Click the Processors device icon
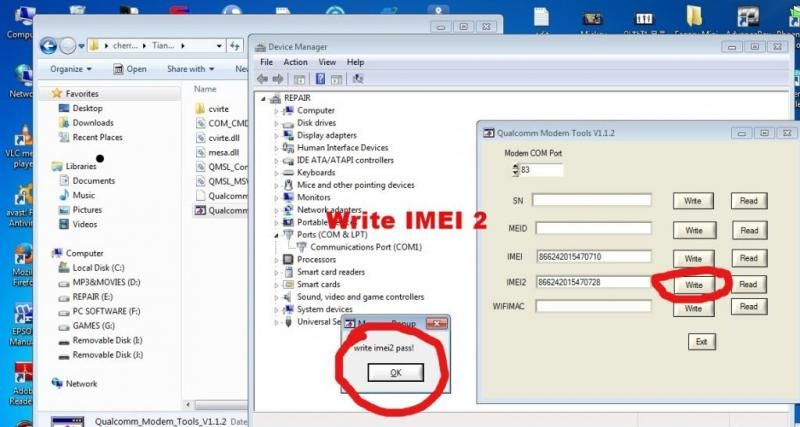This screenshot has height=427, width=800. click(x=289, y=259)
